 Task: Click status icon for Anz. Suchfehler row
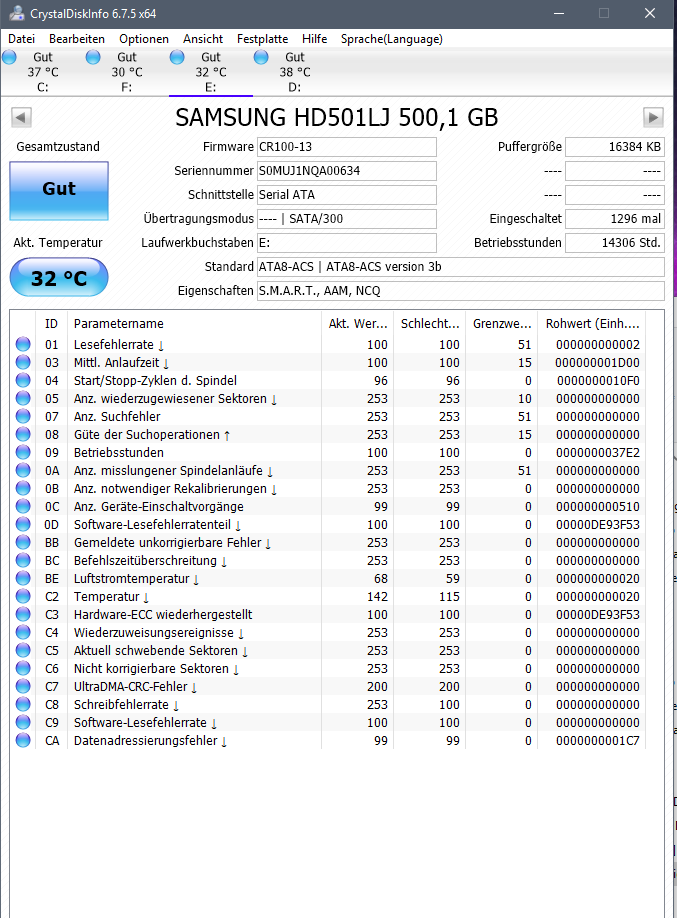[23, 416]
